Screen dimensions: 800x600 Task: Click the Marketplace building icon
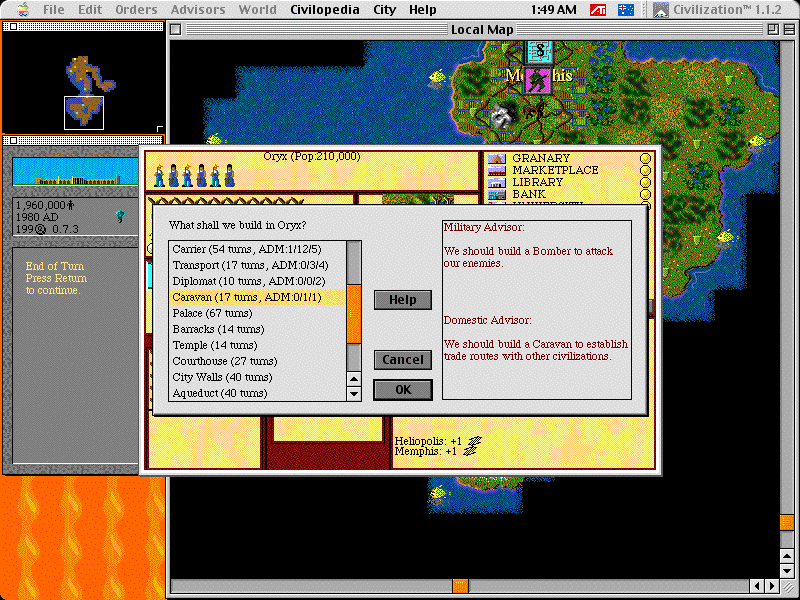tap(496, 170)
